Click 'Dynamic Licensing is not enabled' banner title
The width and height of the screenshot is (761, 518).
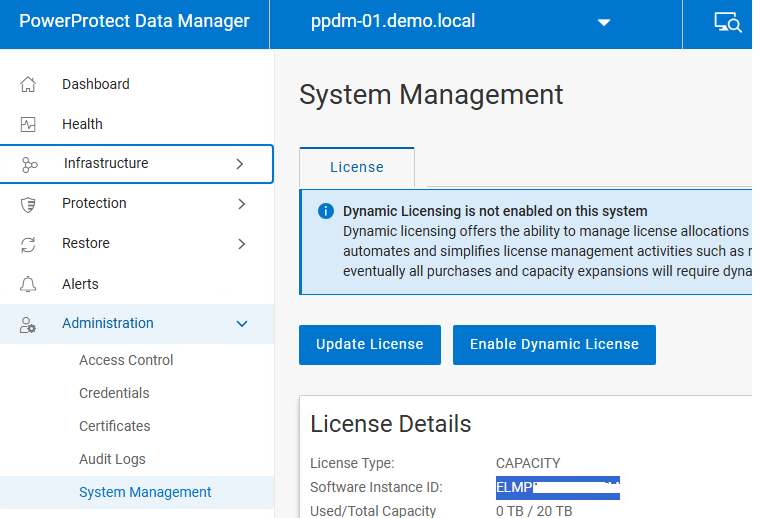(495, 211)
